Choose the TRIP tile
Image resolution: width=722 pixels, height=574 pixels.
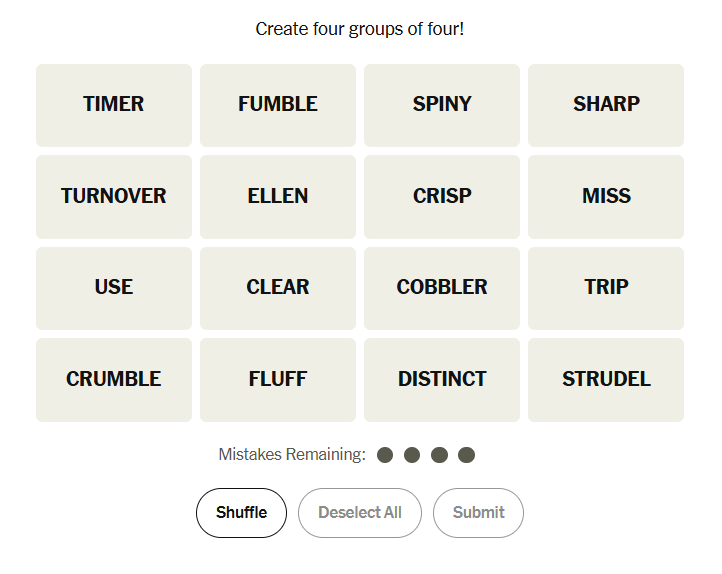pyautogui.click(x=606, y=288)
